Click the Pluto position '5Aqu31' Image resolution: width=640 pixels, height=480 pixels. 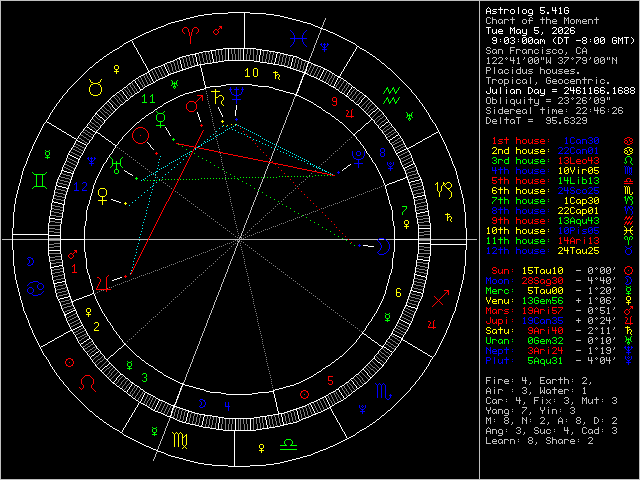(545, 361)
